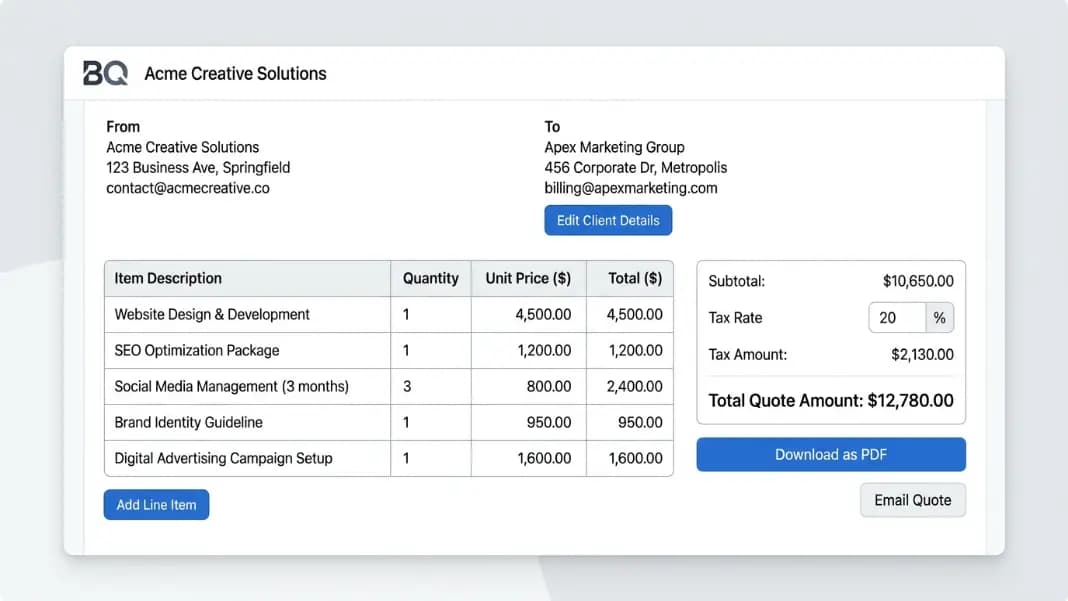Viewport: 1068px width, 601px height.
Task: Click the Subtotal value $10,650.00
Action: [x=918, y=281]
